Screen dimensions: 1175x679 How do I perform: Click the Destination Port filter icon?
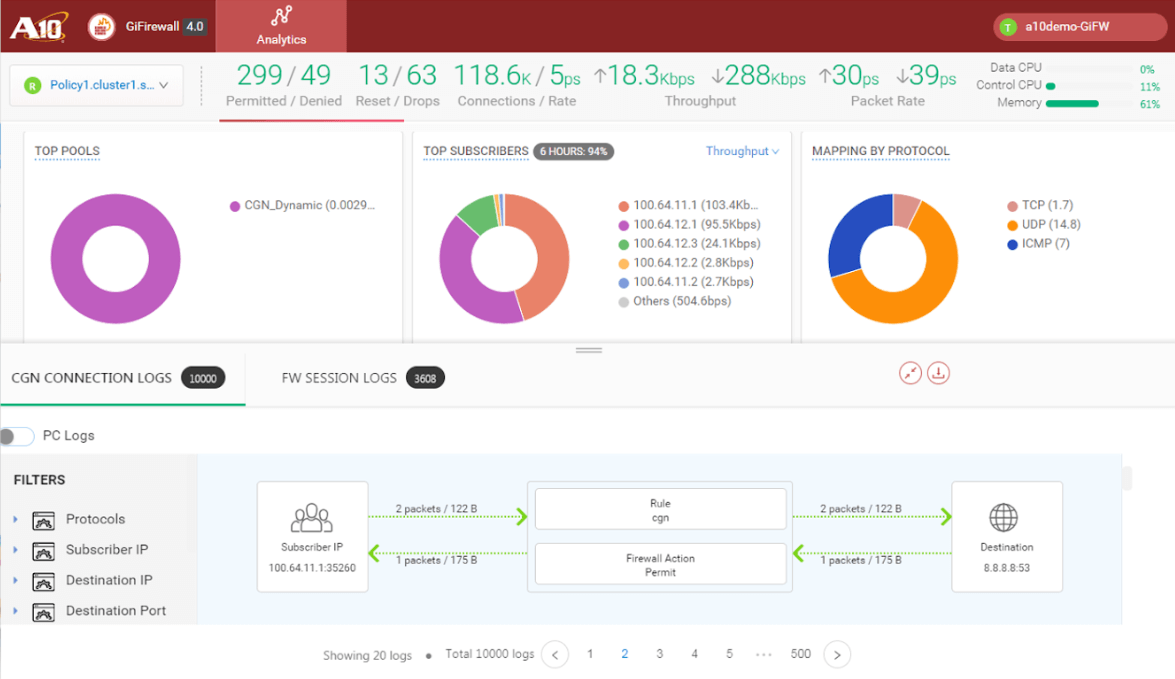[43, 612]
